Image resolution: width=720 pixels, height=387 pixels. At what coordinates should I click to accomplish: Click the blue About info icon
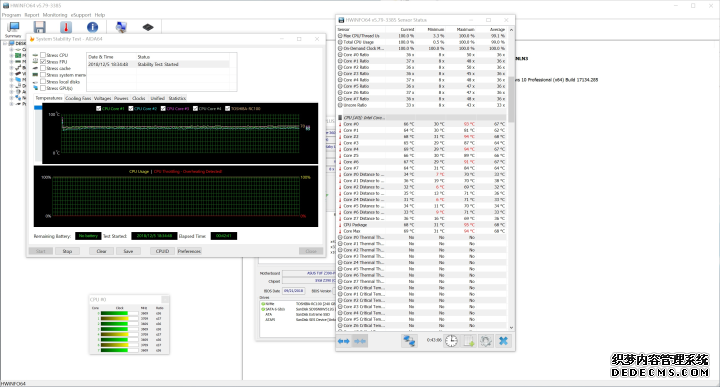point(92,28)
